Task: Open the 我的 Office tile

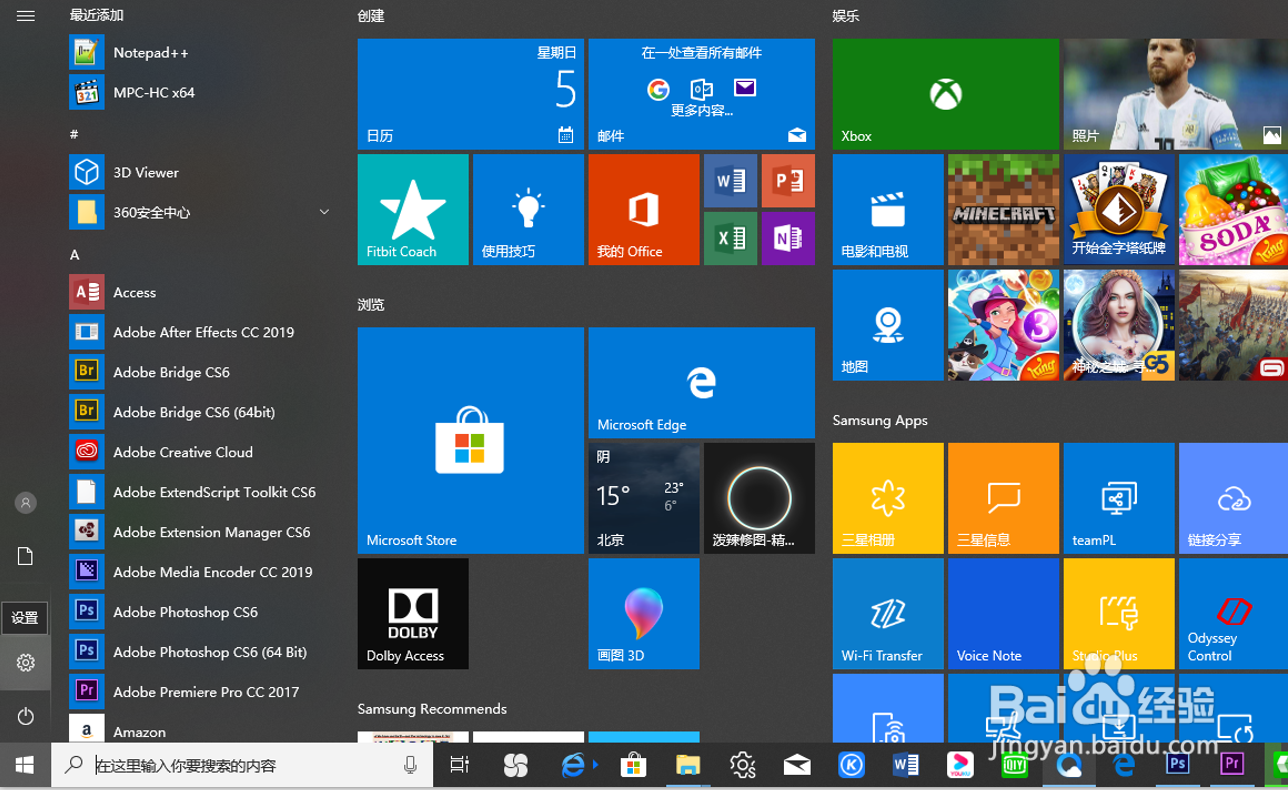Action: pos(644,209)
